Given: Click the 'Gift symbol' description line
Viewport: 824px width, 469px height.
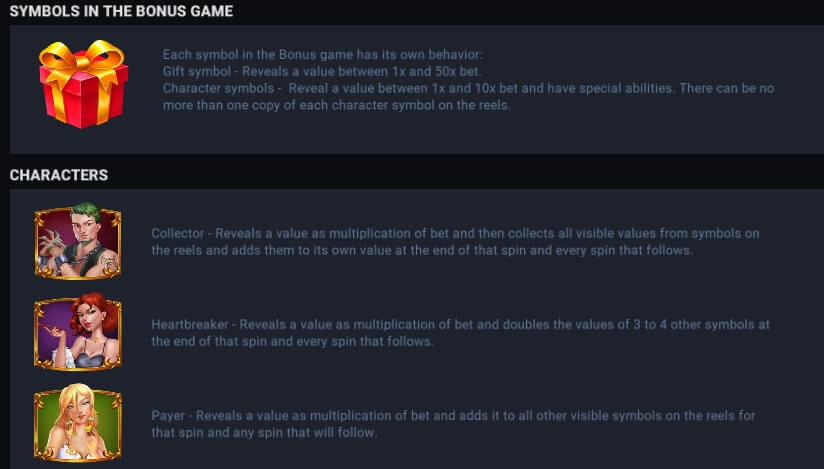Looking at the screenshot, I should [x=322, y=71].
